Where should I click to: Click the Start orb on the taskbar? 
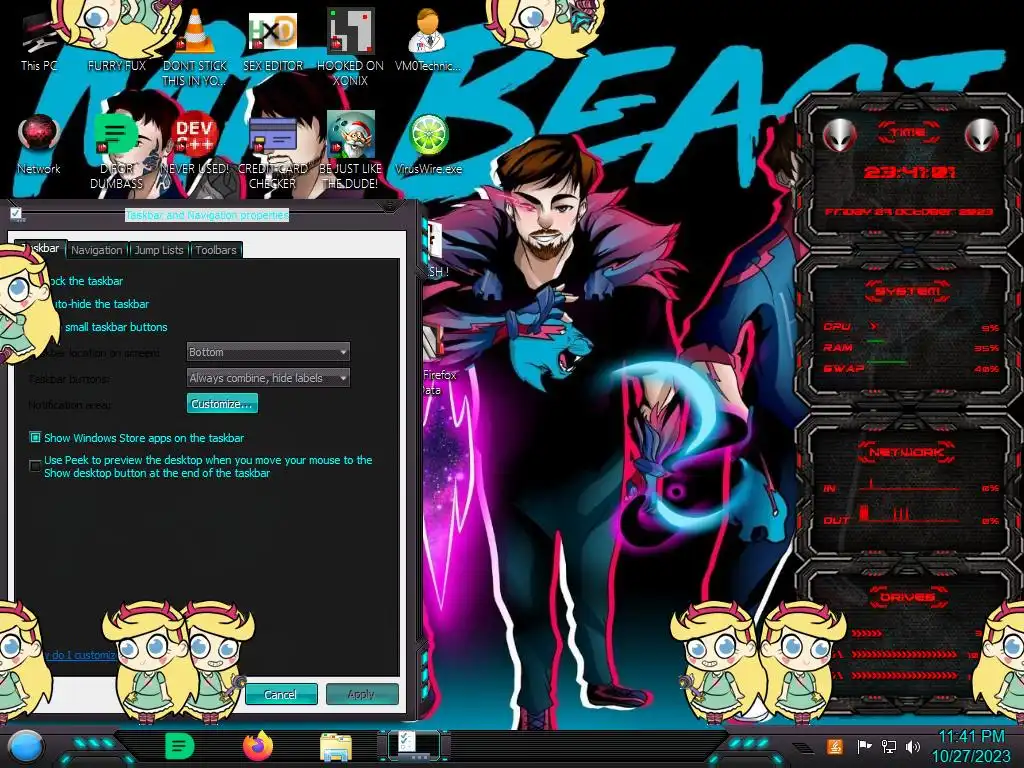(26, 746)
